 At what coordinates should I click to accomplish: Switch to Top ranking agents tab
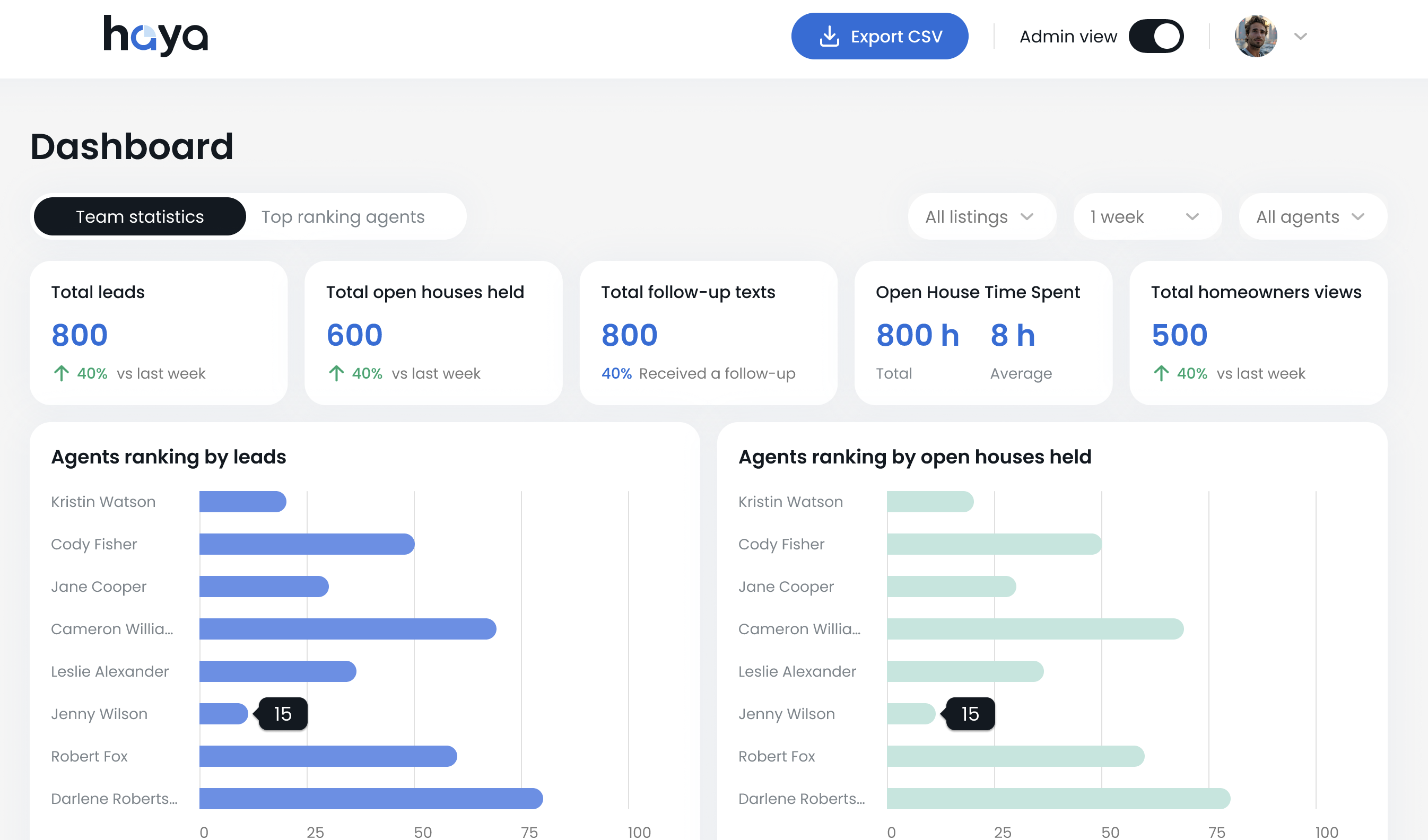[343, 216]
